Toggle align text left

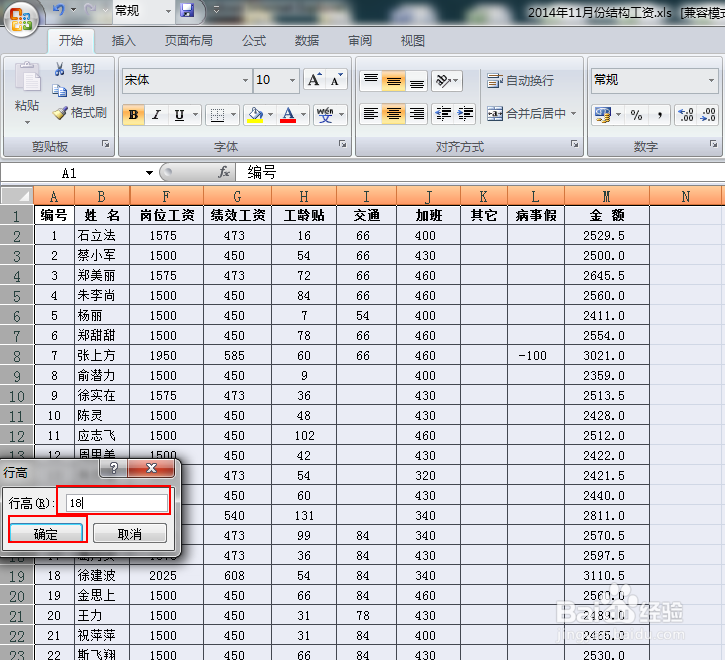(371, 114)
